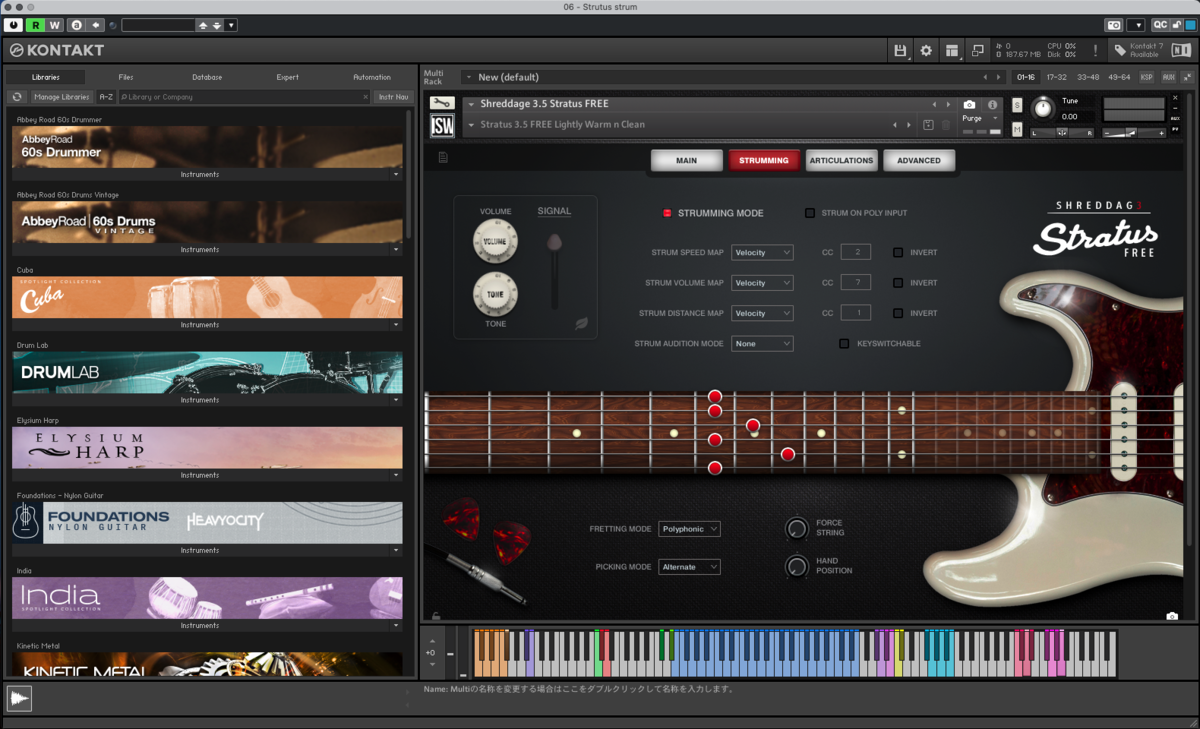Click the plugin power icon in title bar
The height and width of the screenshot is (729, 1200).
(13, 24)
